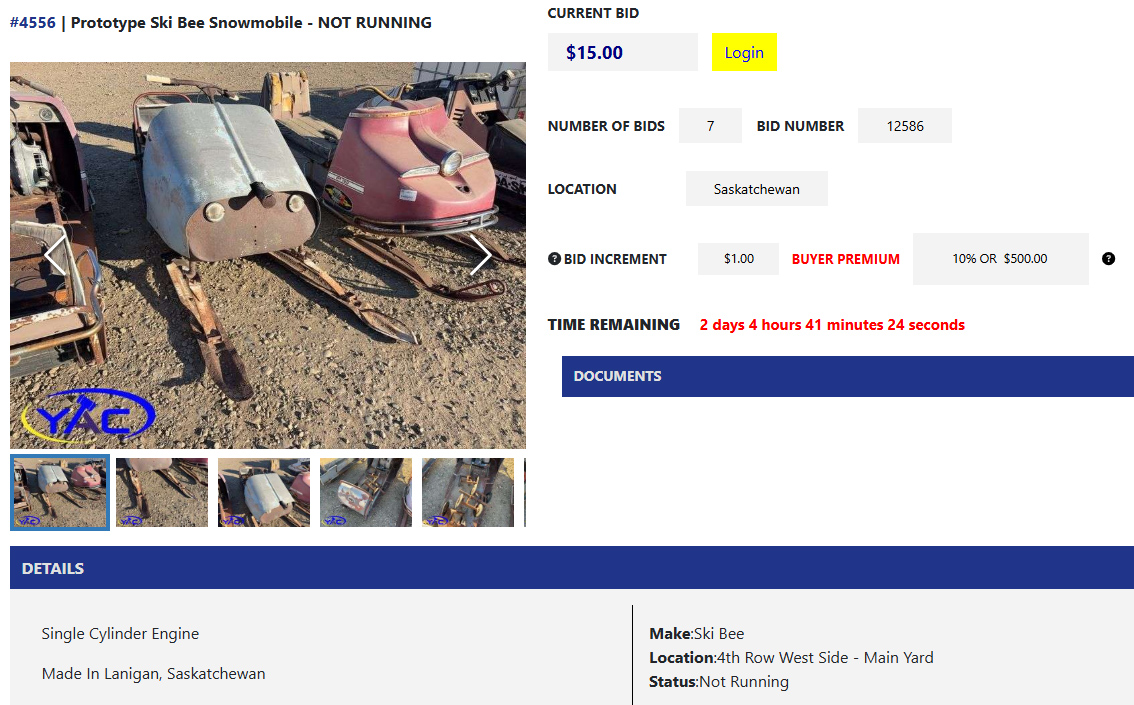Click the yellow Login button
Viewport: 1134px width, 705px height.
point(744,52)
